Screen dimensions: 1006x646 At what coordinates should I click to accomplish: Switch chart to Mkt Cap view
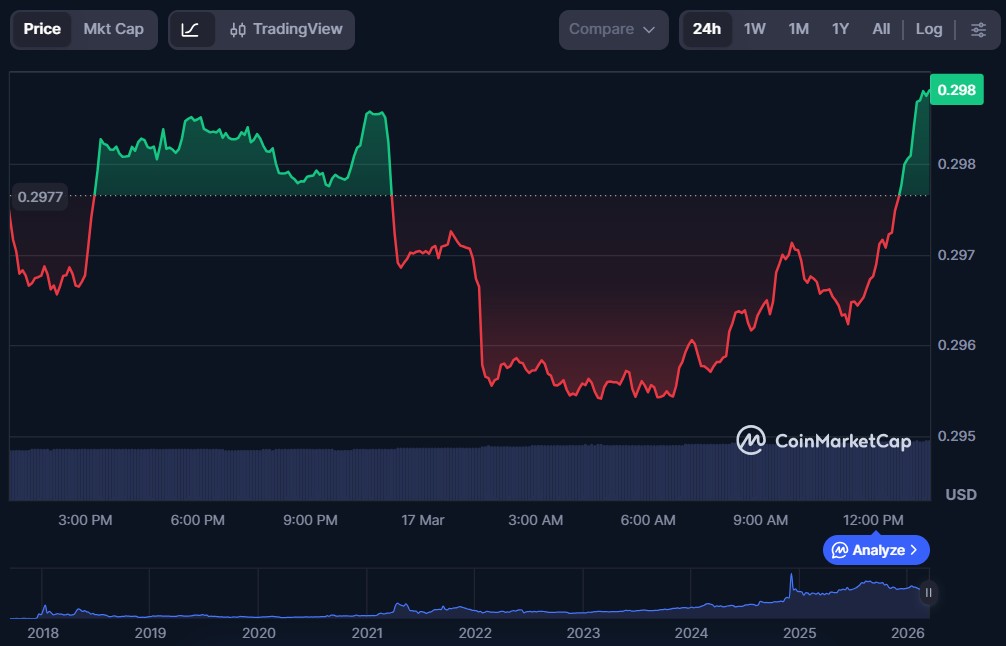(x=113, y=29)
